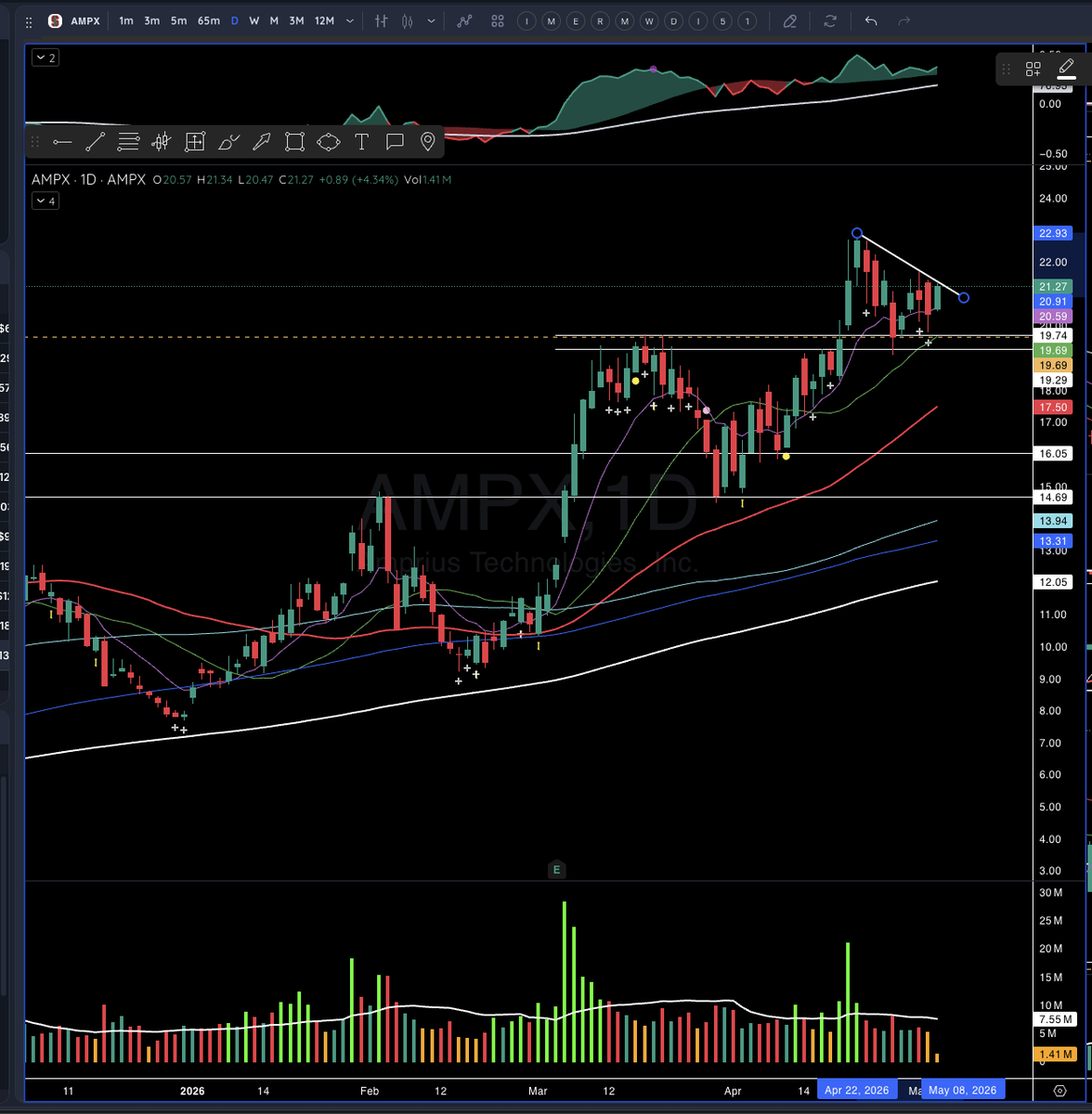Image resolution: width=1092 pixels, height=1114 pixels.
Task: Click the floating panel grid-plus icon
Action: click(x=1033, y=69)
